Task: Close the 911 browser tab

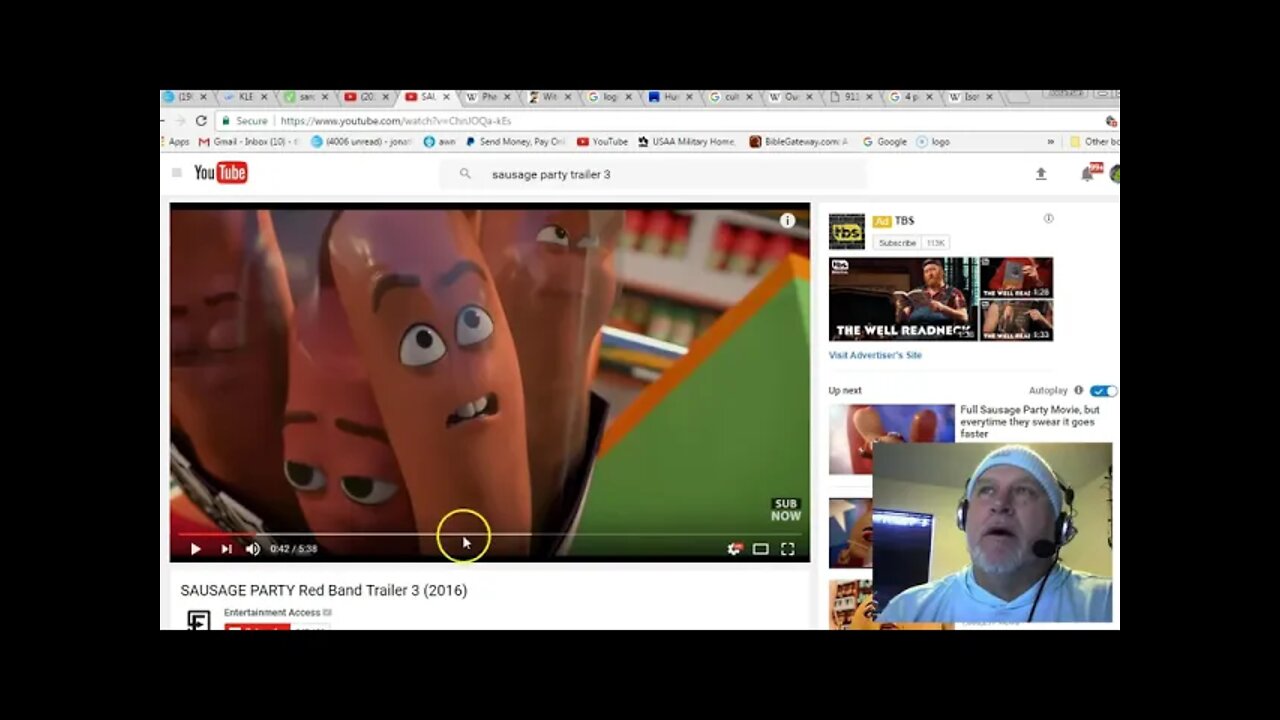Action: point(870,97)
